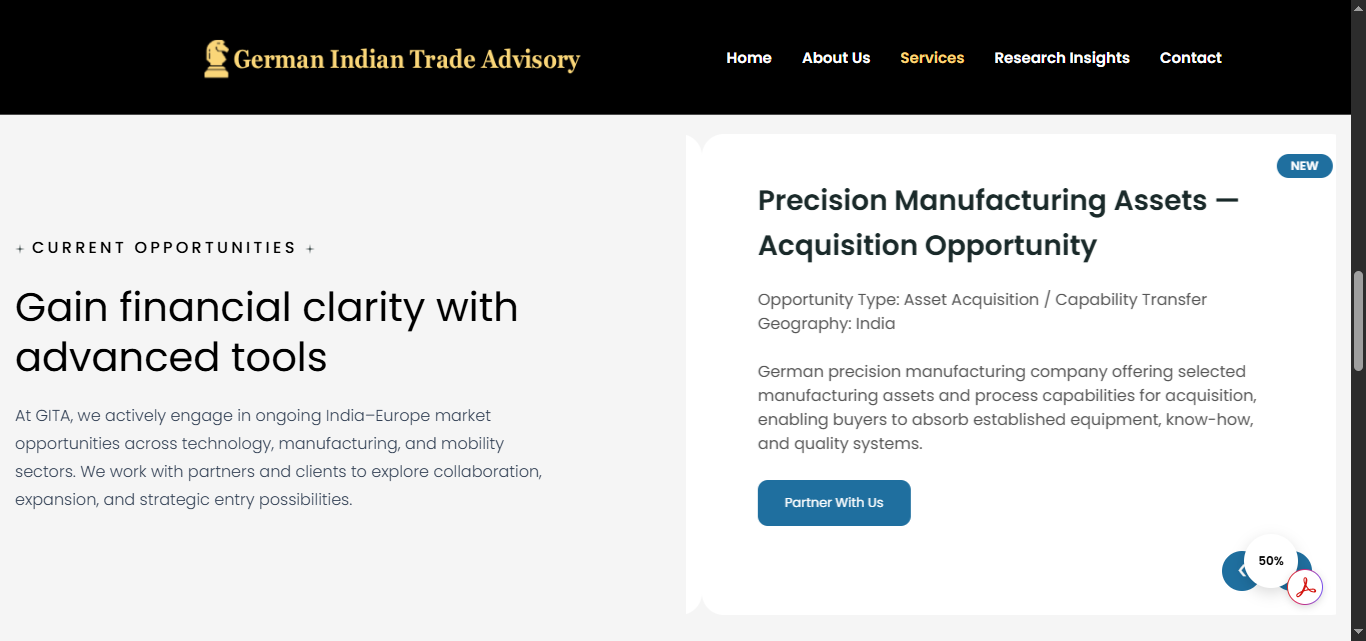
Task: Click sparkle icon after Current Opportunities
Action: click(310, 249)
